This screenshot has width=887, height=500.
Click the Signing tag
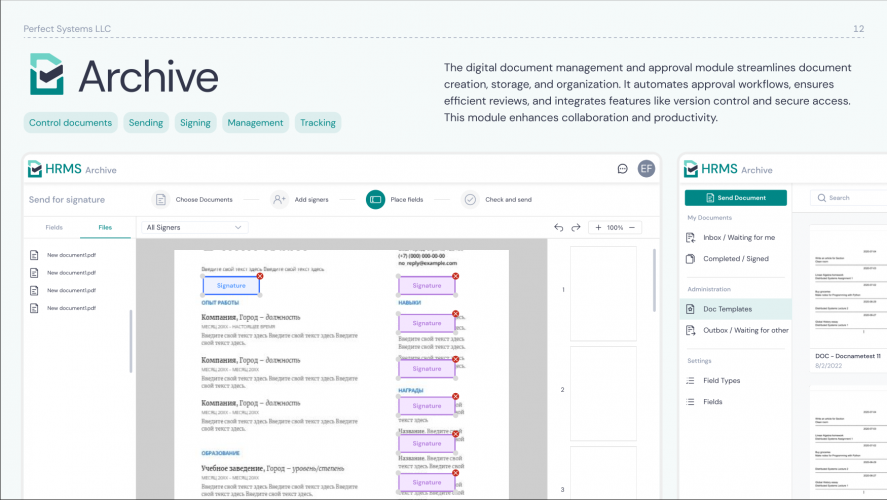(x=195, y=123)
